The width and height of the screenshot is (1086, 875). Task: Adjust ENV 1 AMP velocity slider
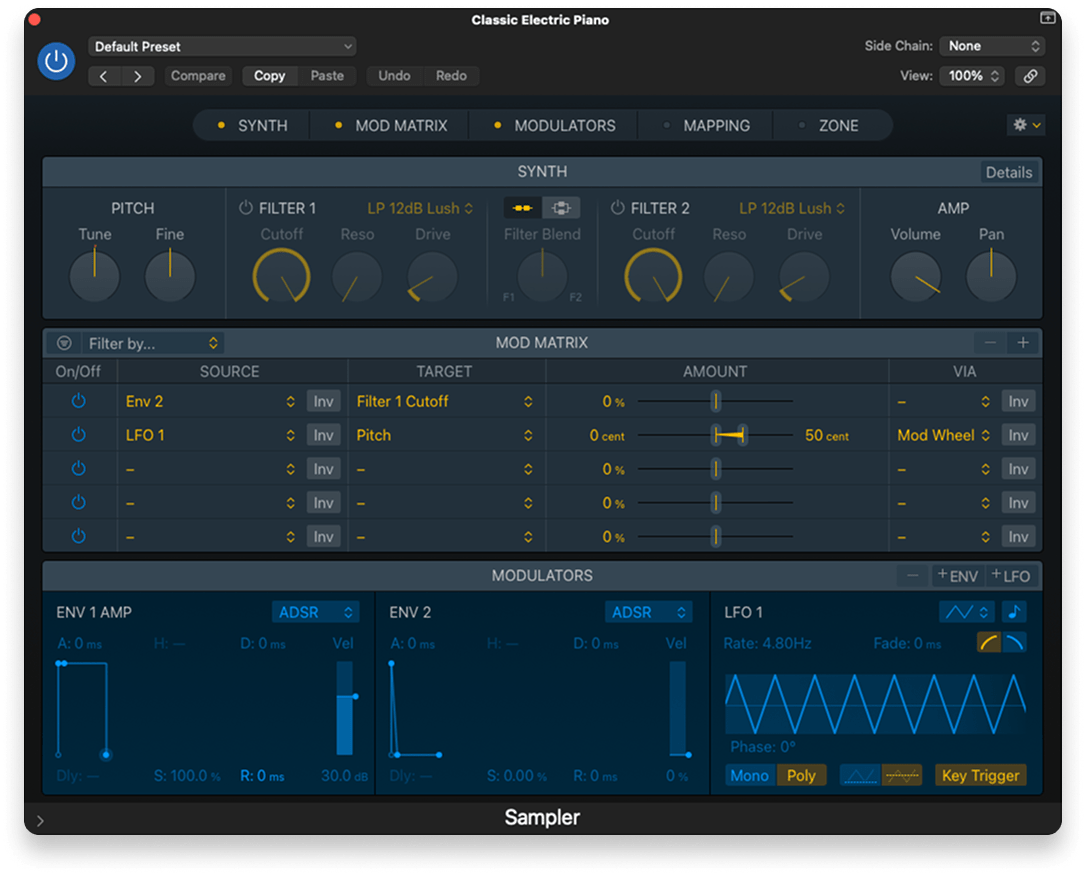(x=345, y=707)
